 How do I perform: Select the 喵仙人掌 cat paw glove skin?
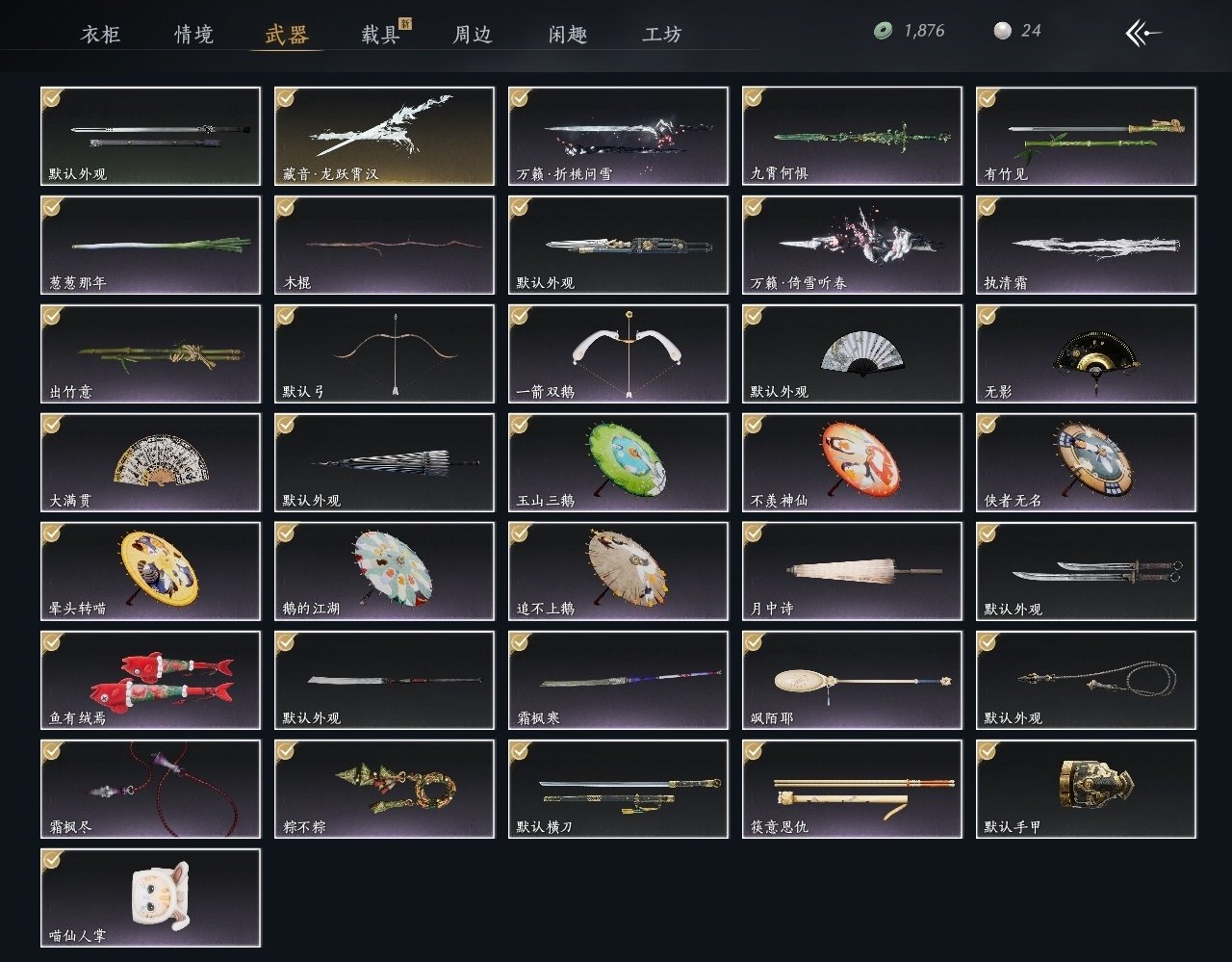click(x=150, y=897)
